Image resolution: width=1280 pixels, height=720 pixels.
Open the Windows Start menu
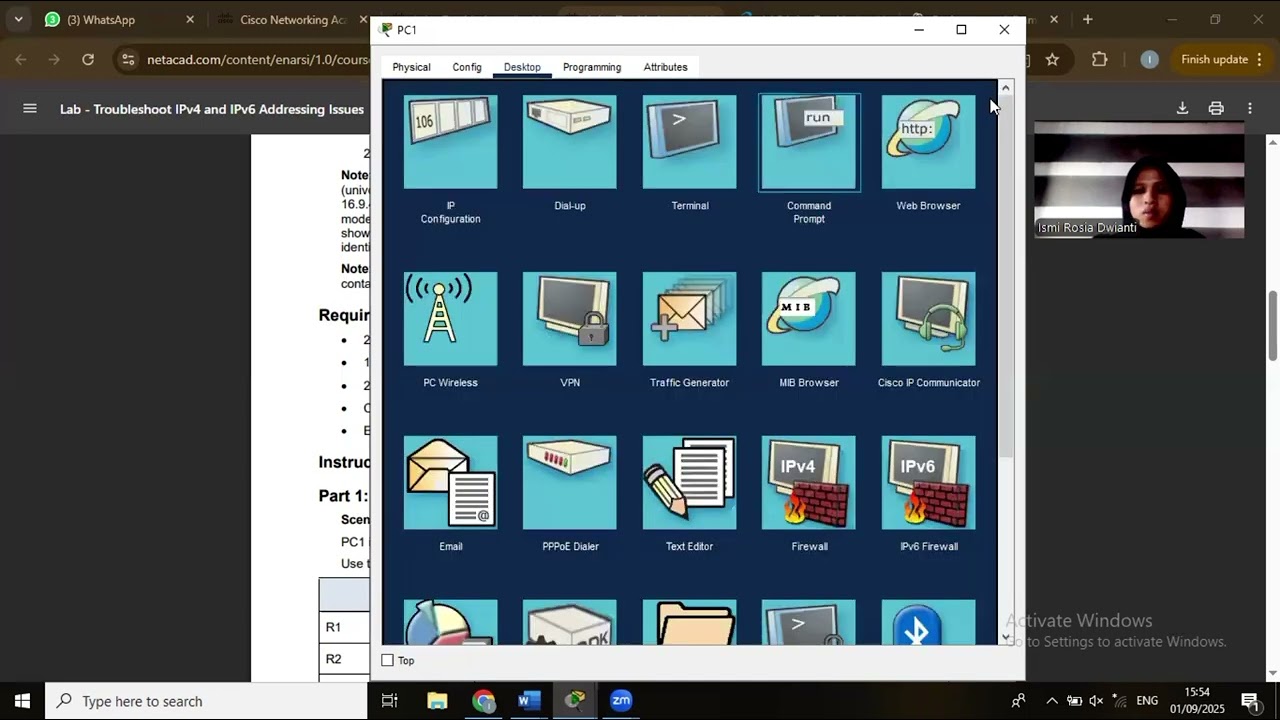[22, 700]
